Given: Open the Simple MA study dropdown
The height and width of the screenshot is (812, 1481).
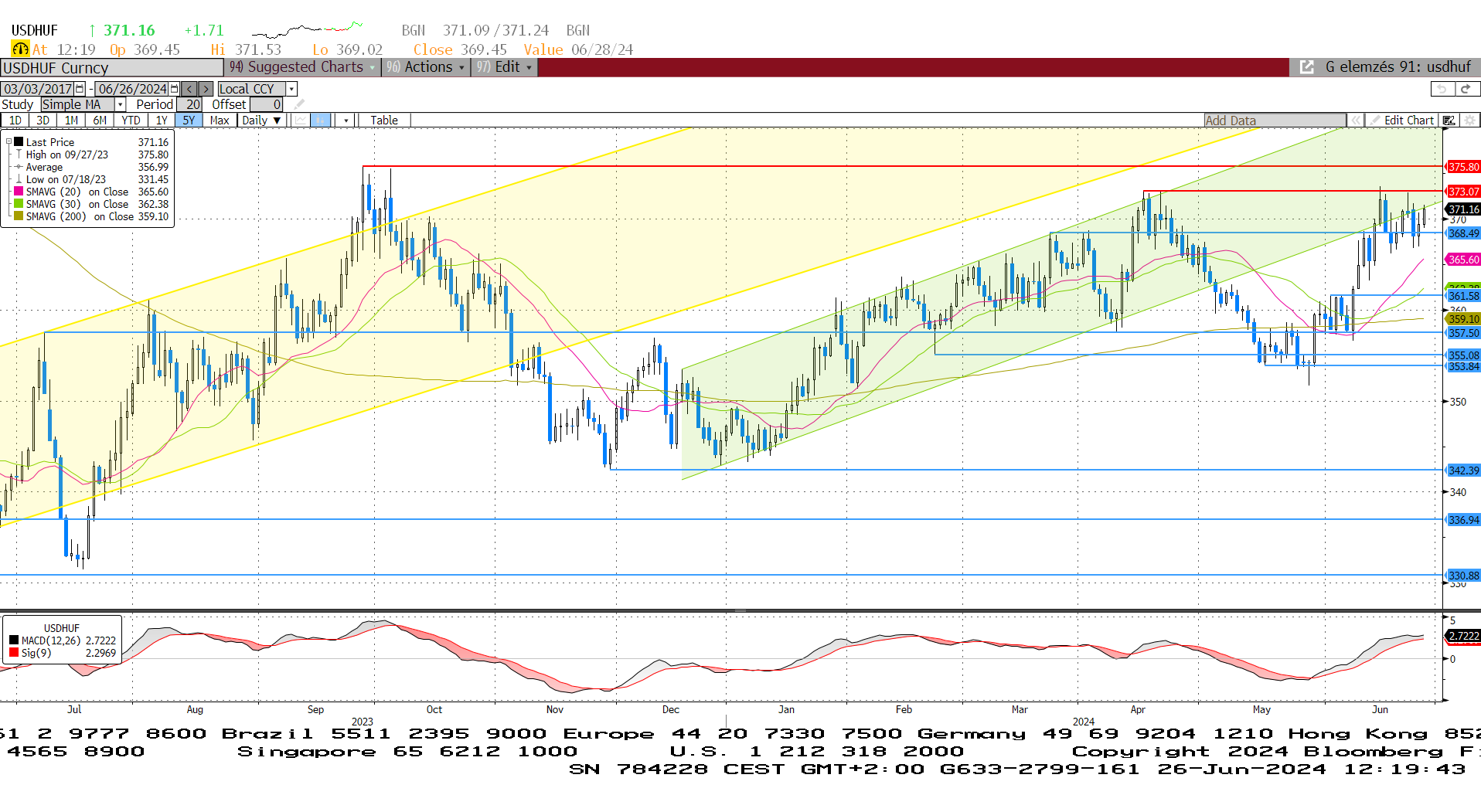Looking at the screenshot, I should [120, 104].
